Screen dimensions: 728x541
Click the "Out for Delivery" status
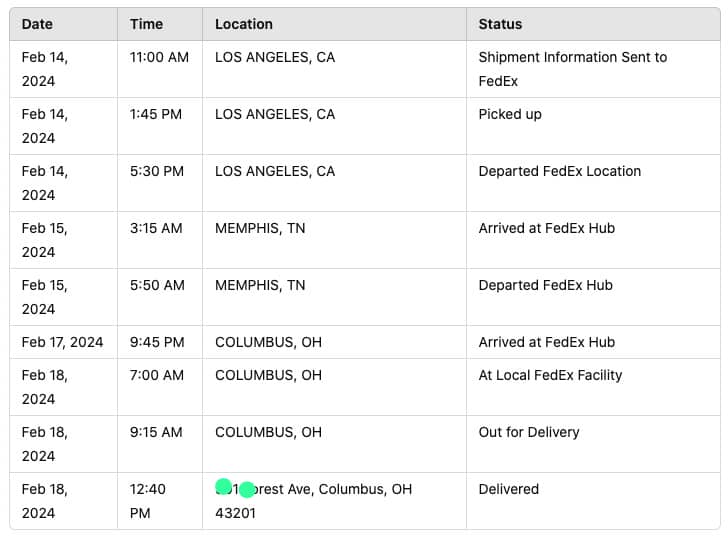pyautogui.click(x=529, y=432)
